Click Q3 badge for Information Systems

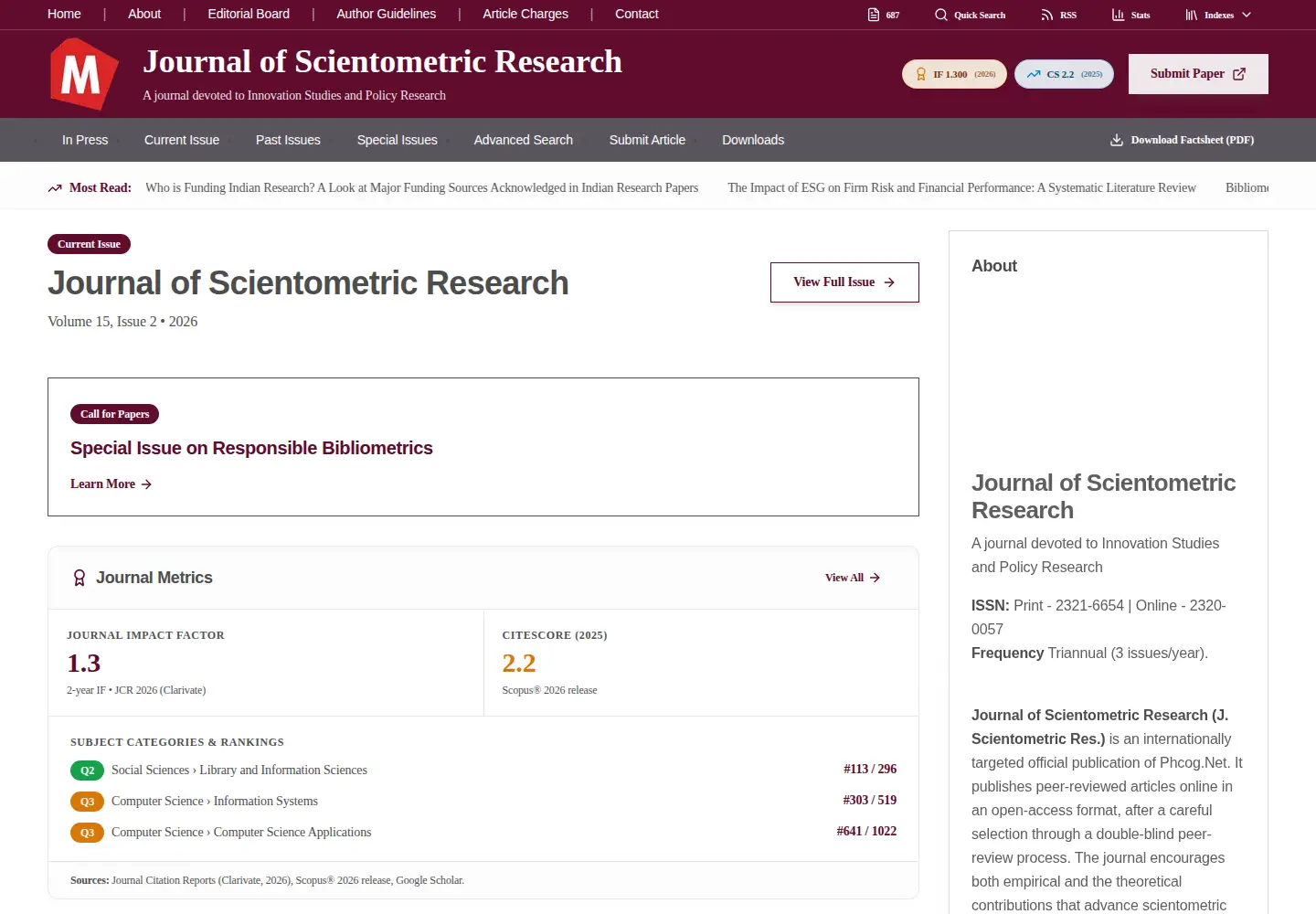tap(87, 802)
